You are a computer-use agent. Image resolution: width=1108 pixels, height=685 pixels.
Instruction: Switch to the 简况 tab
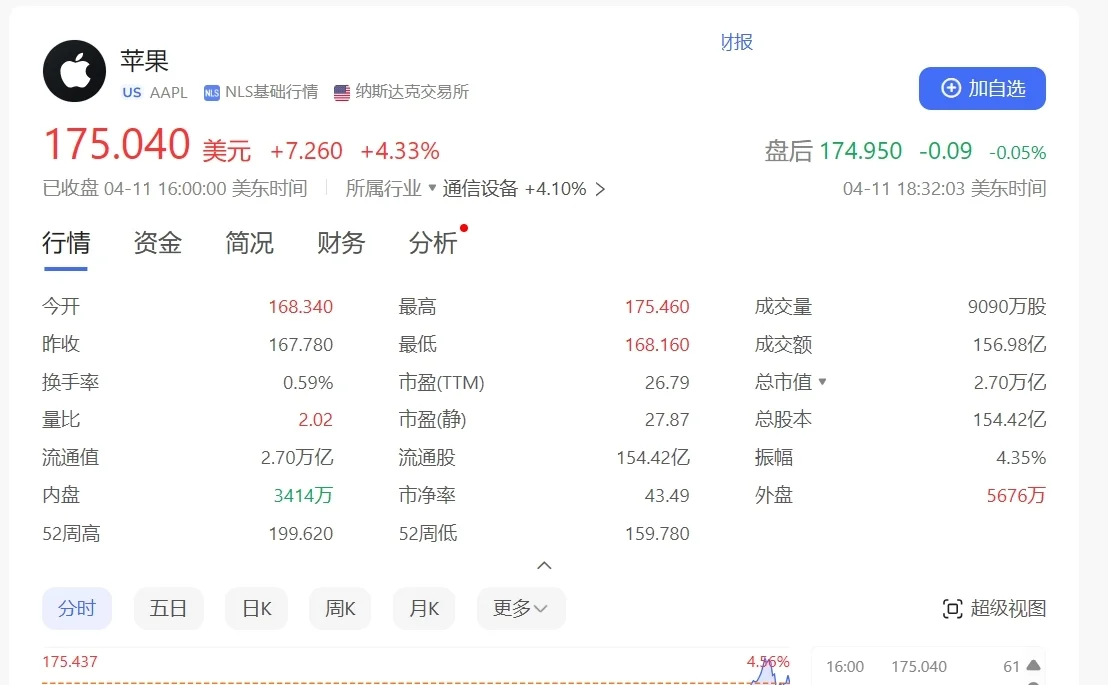[x=249, y=243]
